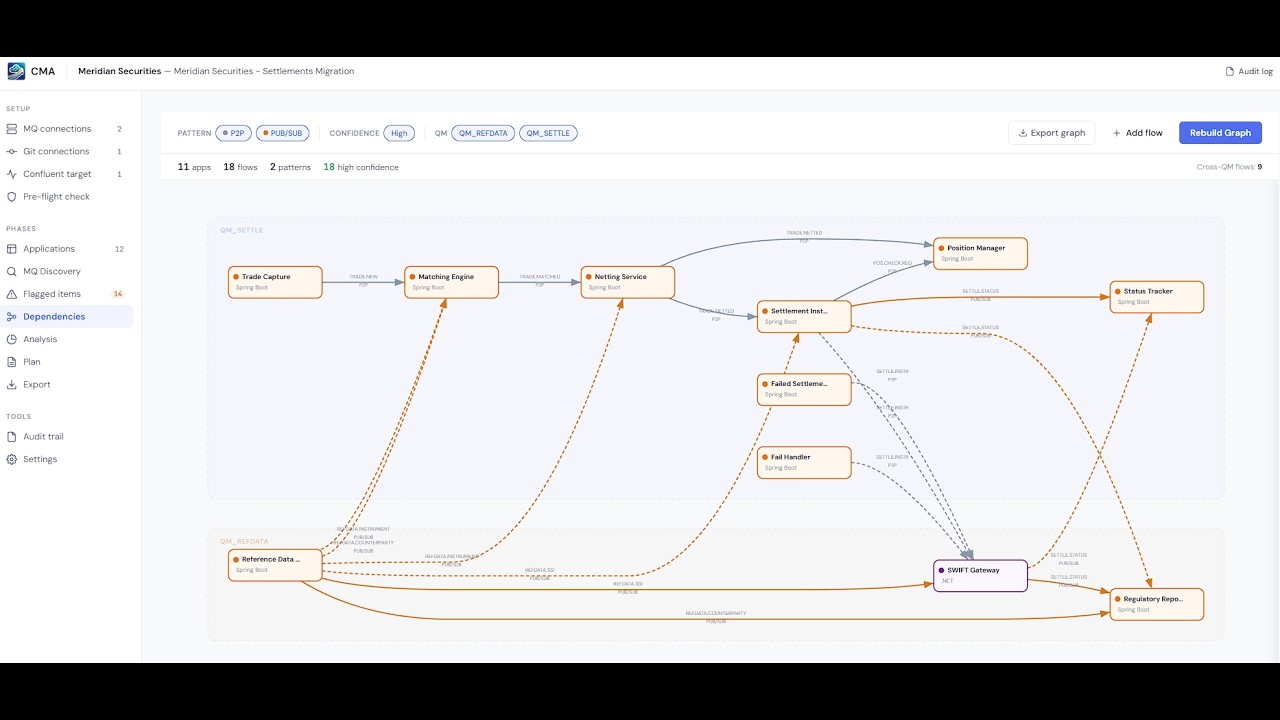Toggle the QM_SETTLE filter chip

point(548,133)
